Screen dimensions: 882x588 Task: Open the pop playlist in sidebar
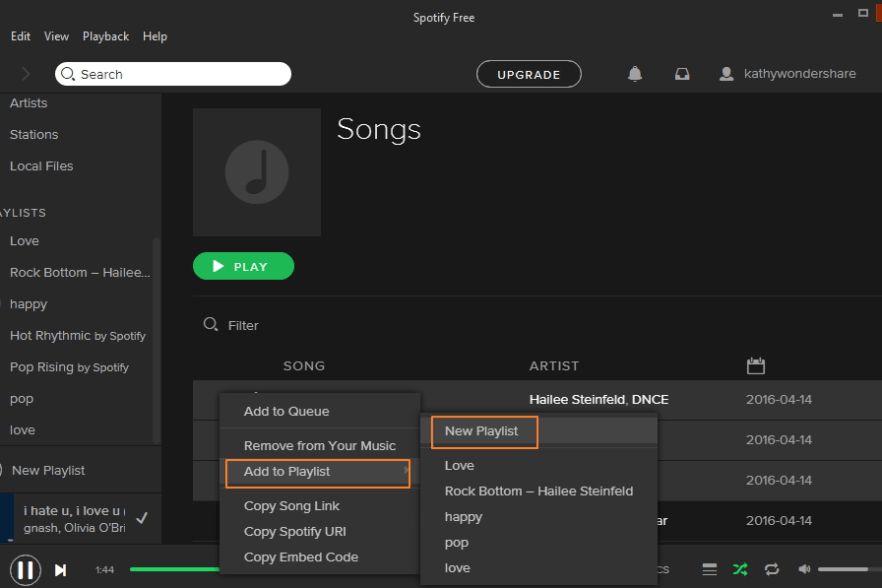[21, 399]
